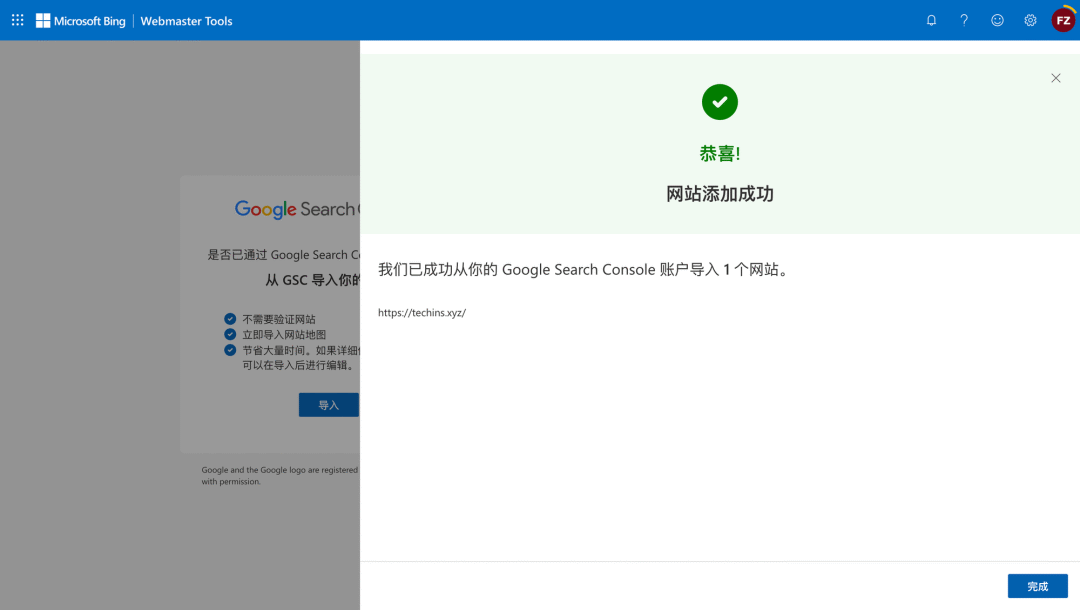1080x610 pixels.
Task: Close the success panel with the X
Action: point(1056,78)
